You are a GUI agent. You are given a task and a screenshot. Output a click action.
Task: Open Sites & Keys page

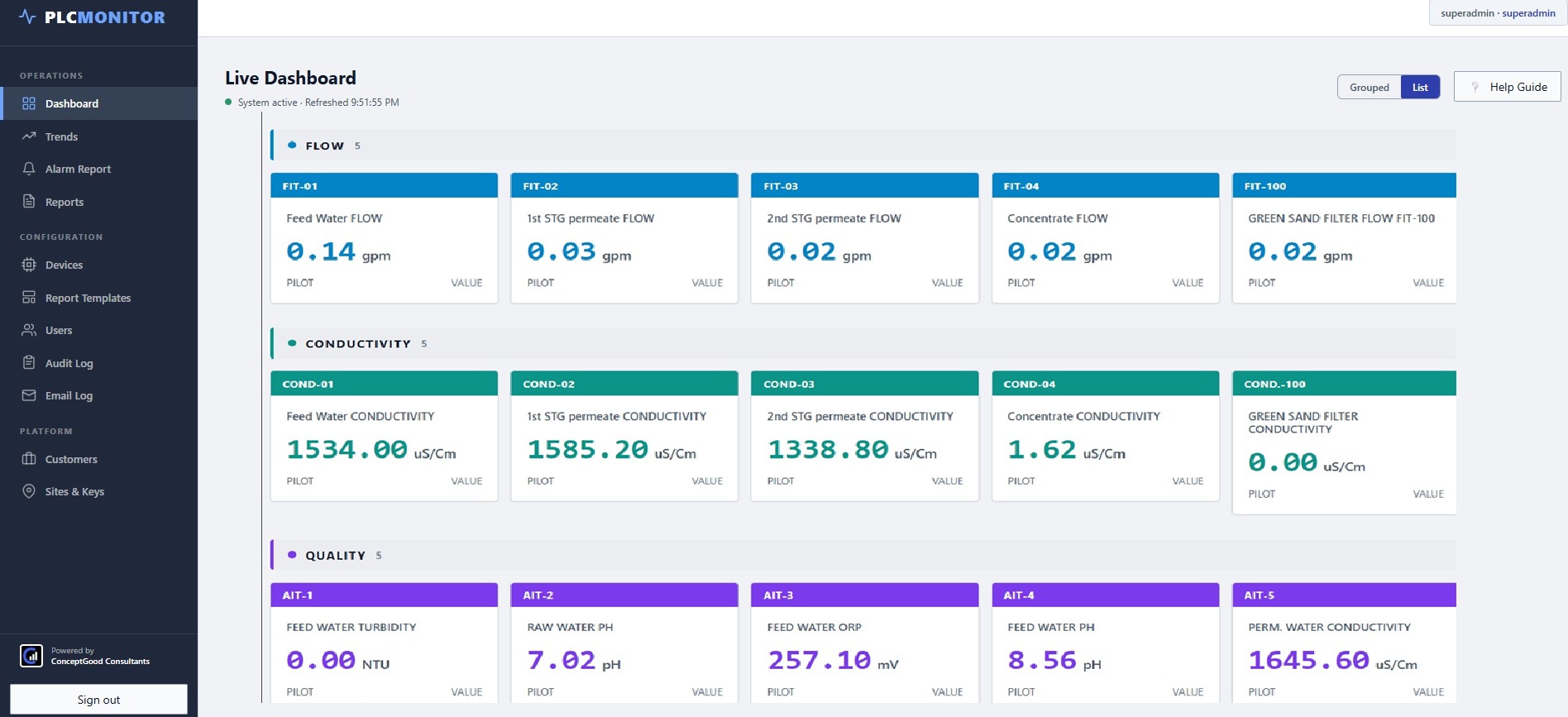[x=98, y=491]
